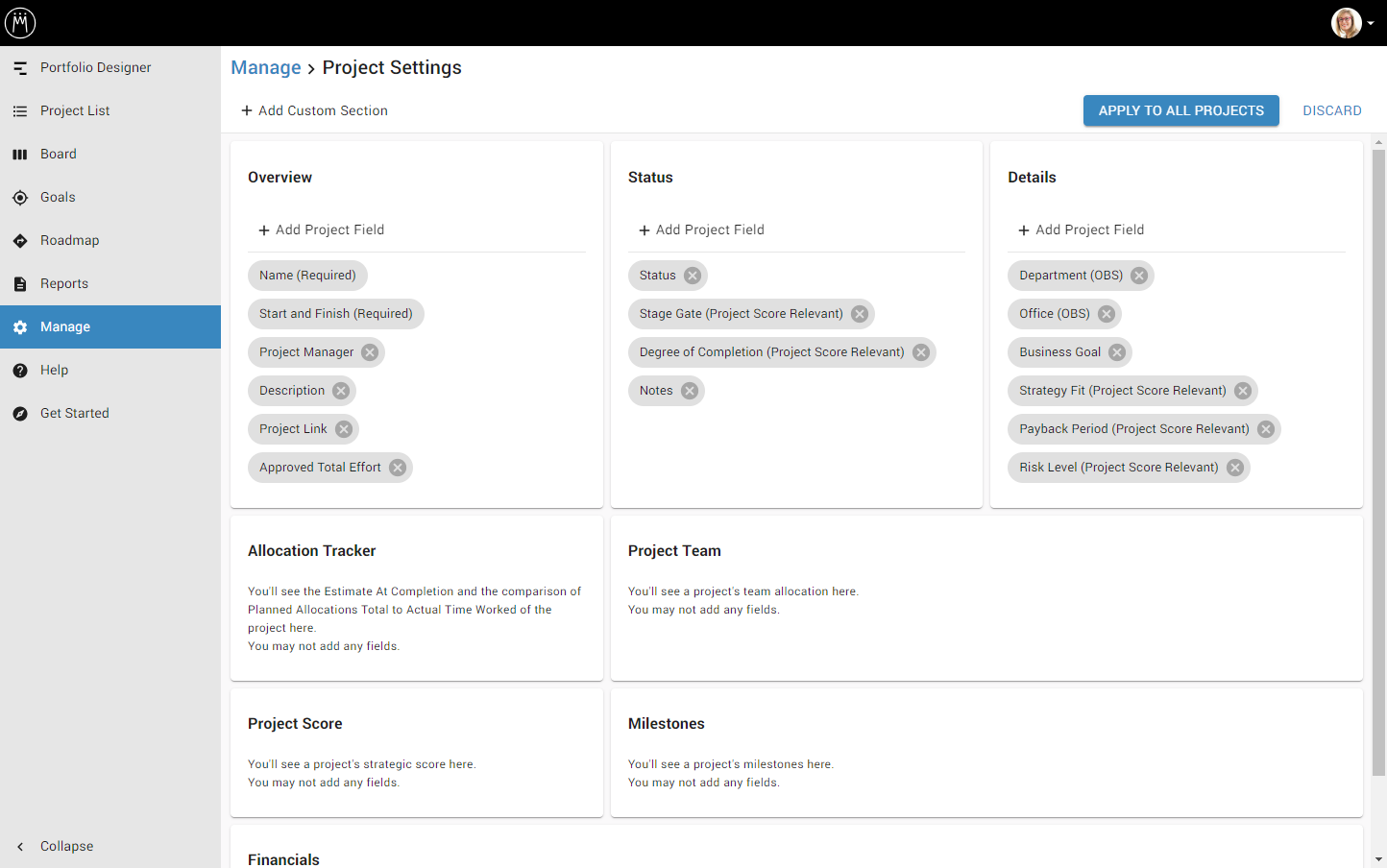
Task: Click the Project Score heading
Action: pos(295,724)
